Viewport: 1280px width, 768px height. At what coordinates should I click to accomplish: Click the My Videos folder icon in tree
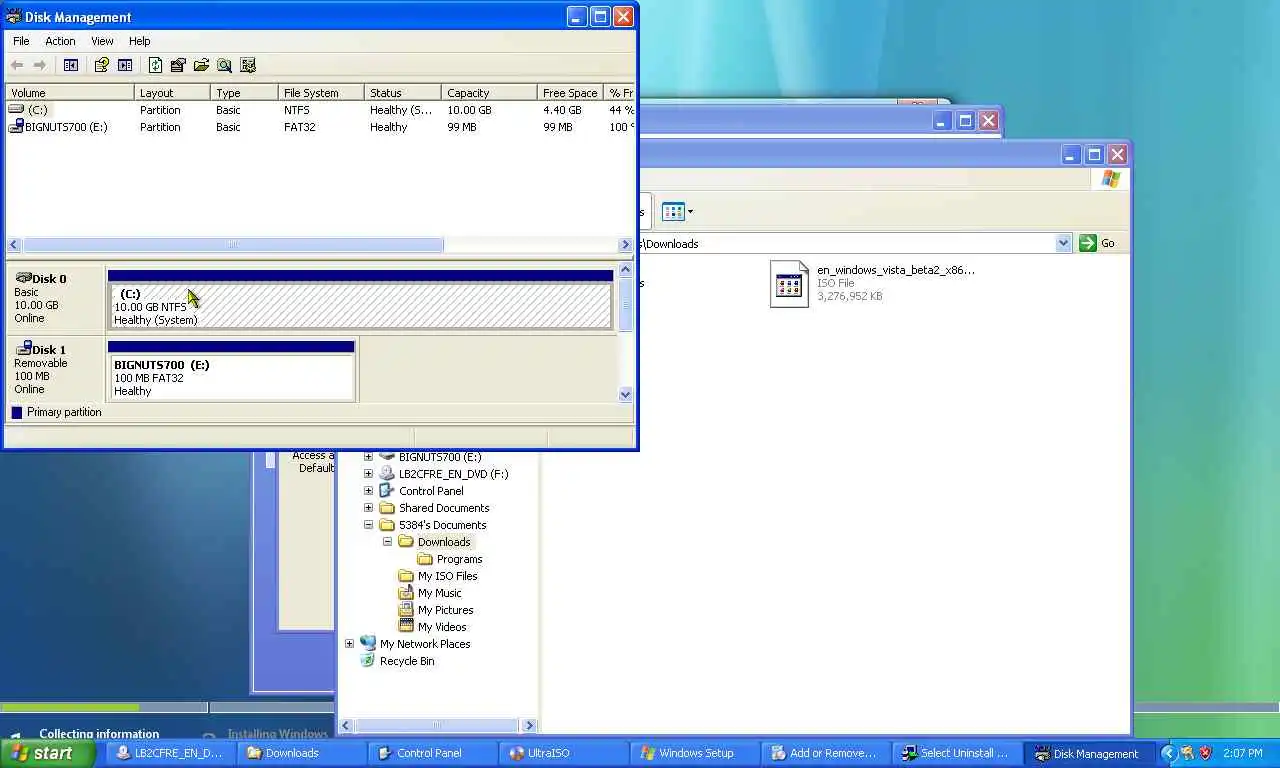406,627
